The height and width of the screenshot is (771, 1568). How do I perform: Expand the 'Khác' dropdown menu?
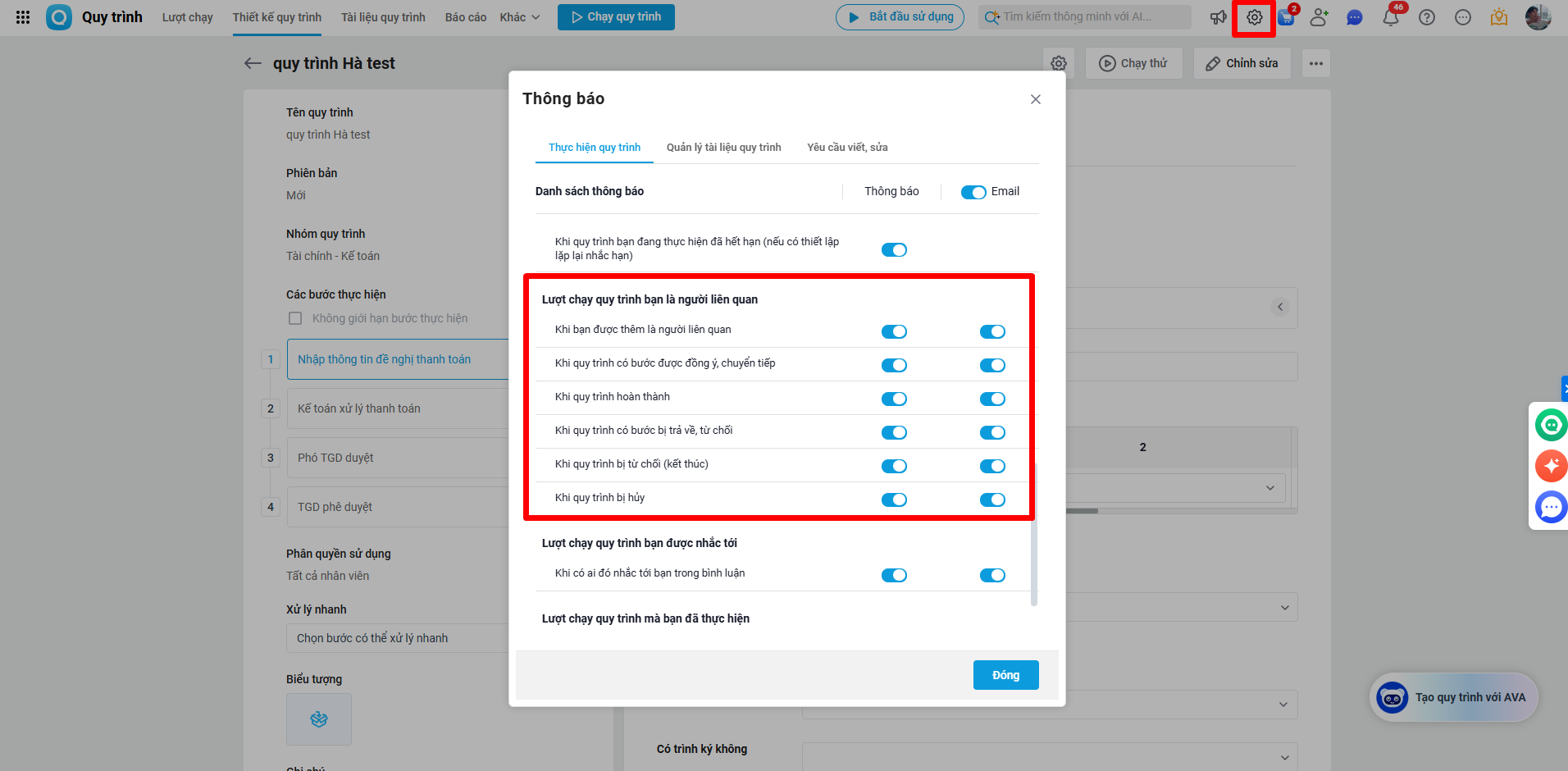[520, 17]
